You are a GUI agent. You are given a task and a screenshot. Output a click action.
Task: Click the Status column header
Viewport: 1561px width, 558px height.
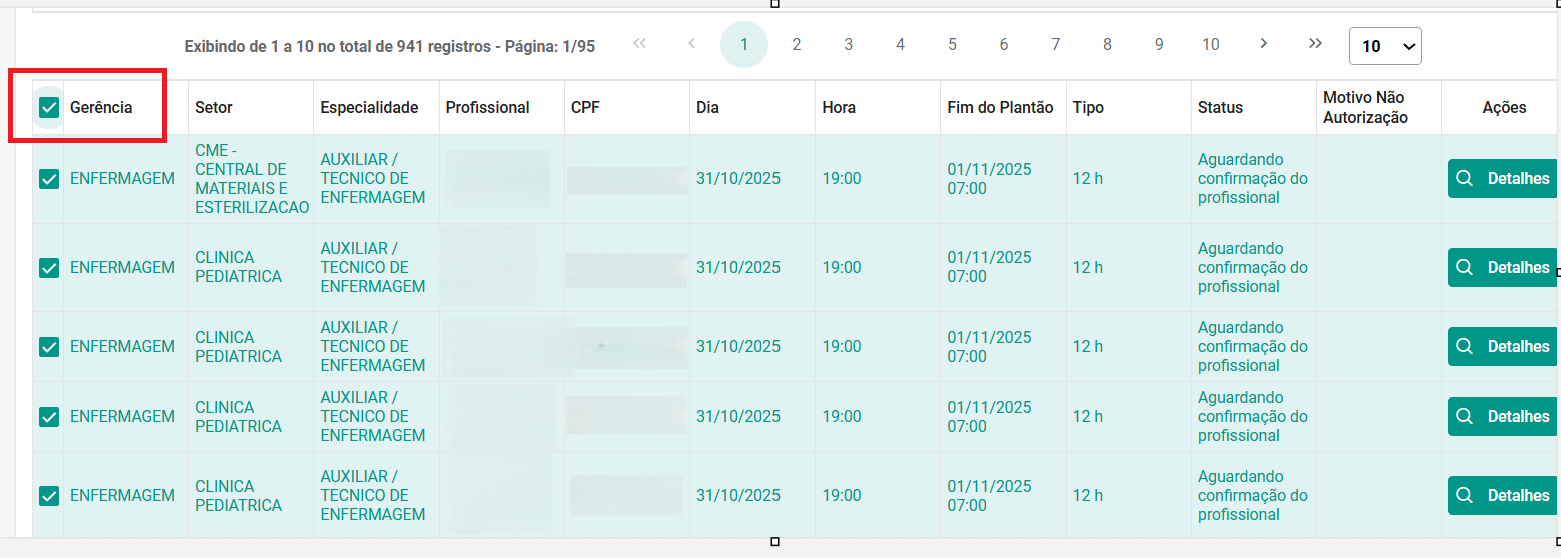click(x=1220, y=108)
